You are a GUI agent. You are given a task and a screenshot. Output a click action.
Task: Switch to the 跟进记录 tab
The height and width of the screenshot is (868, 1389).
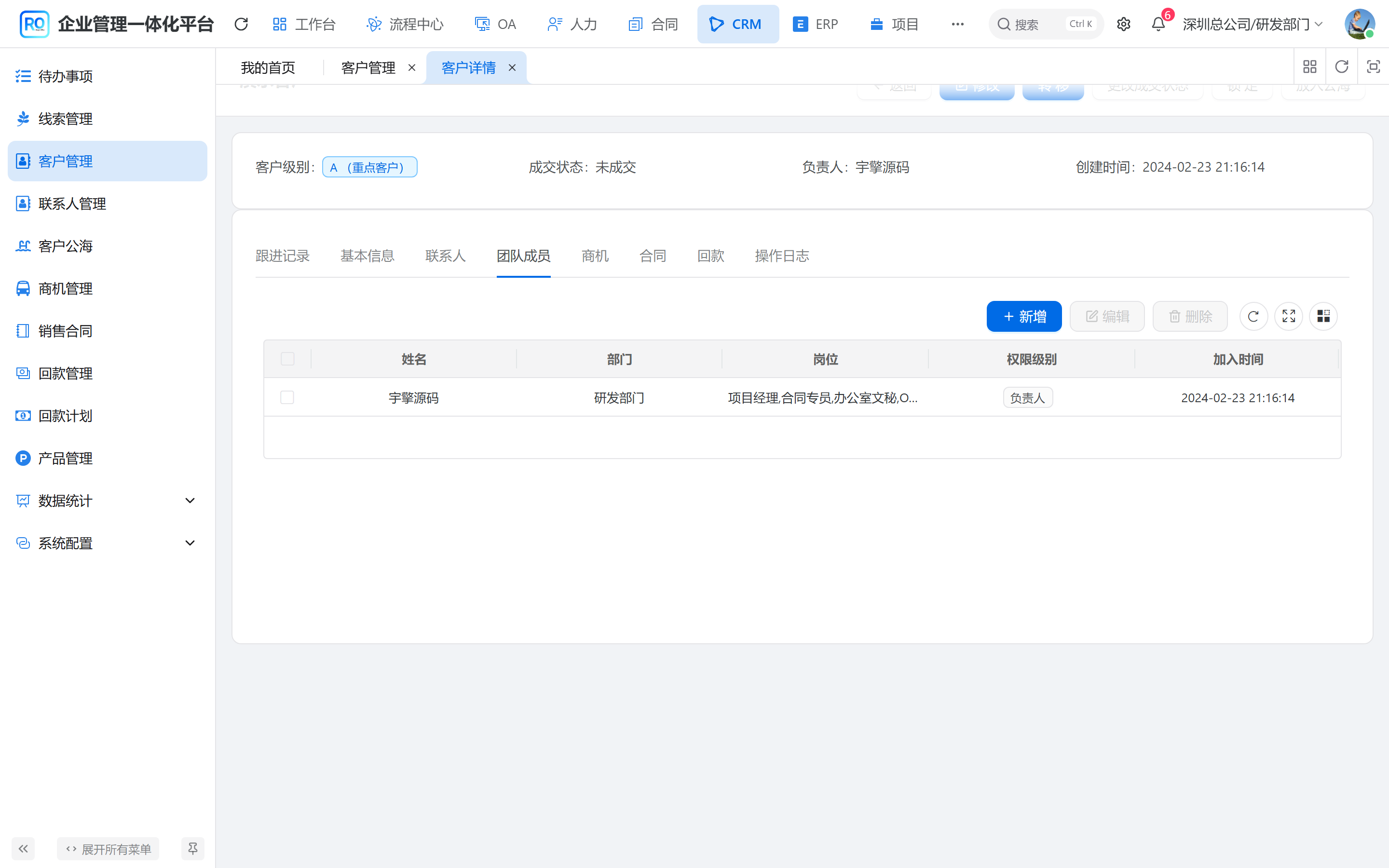pos(283,256)
